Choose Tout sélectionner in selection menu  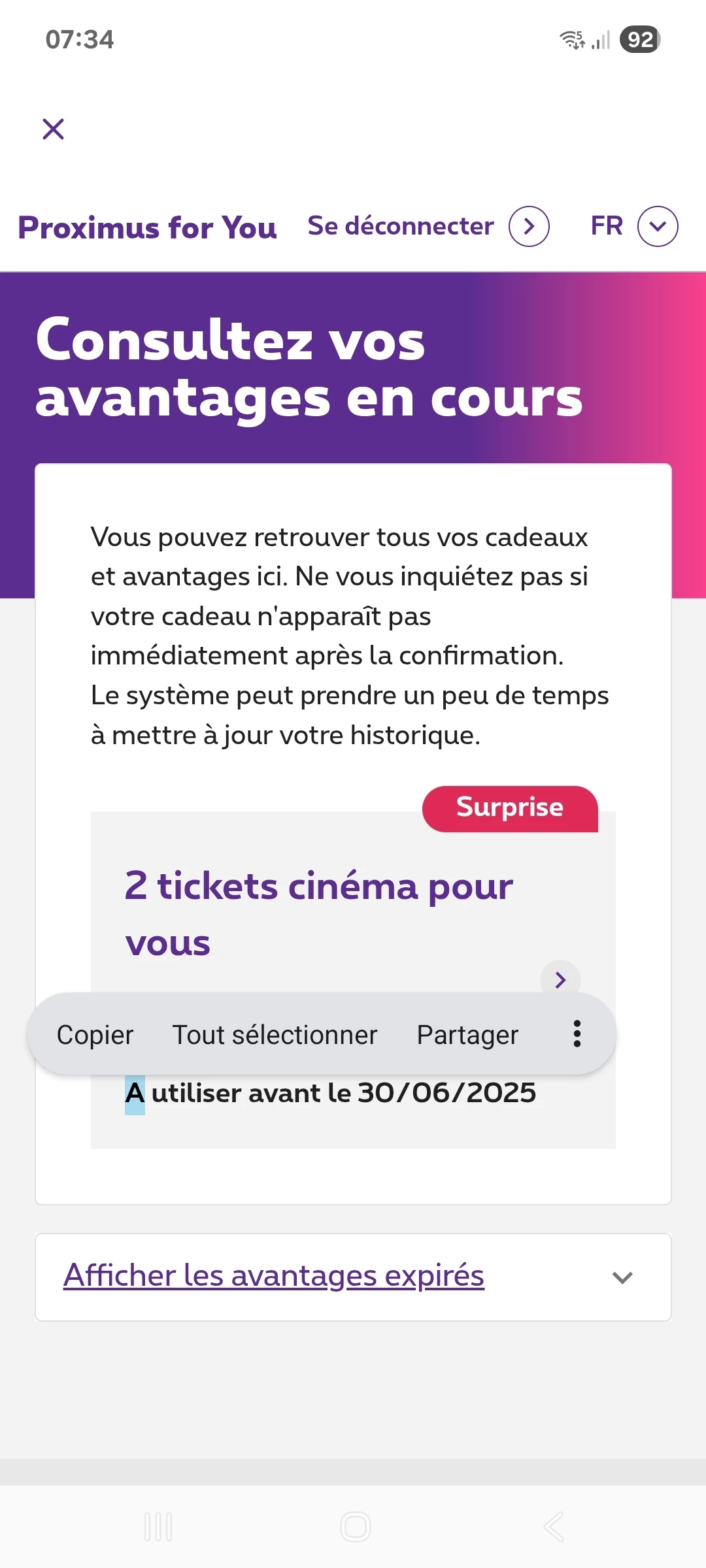click(275, 1035)
